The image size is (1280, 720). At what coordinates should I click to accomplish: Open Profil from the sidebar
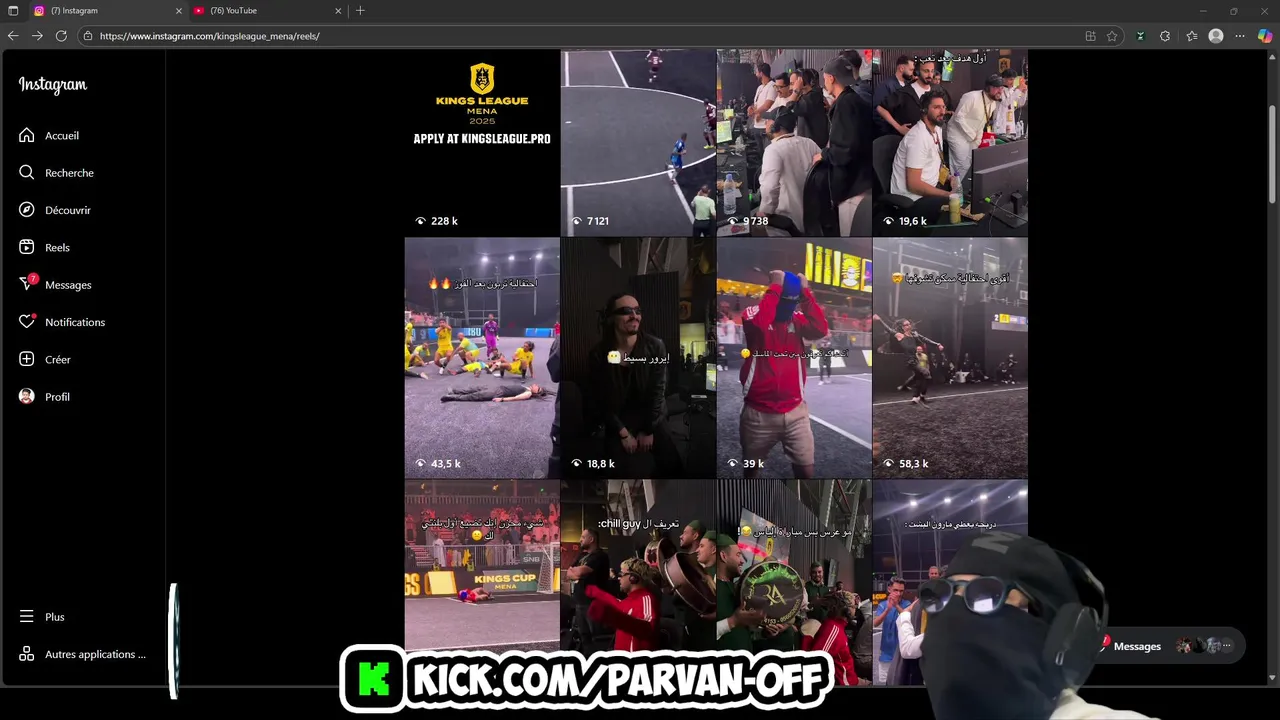pyautogui.click(x=45, y=397)
